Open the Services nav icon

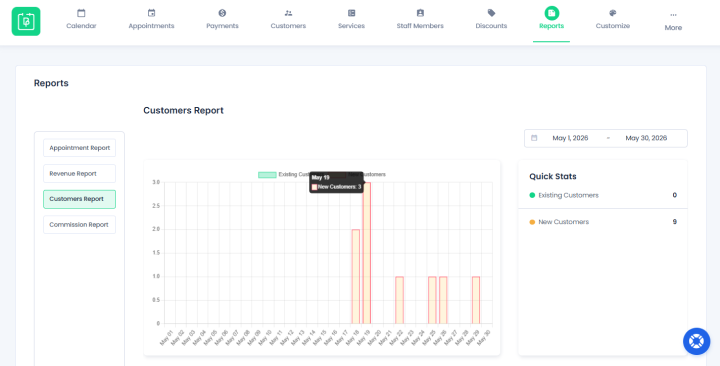[351, 13]
